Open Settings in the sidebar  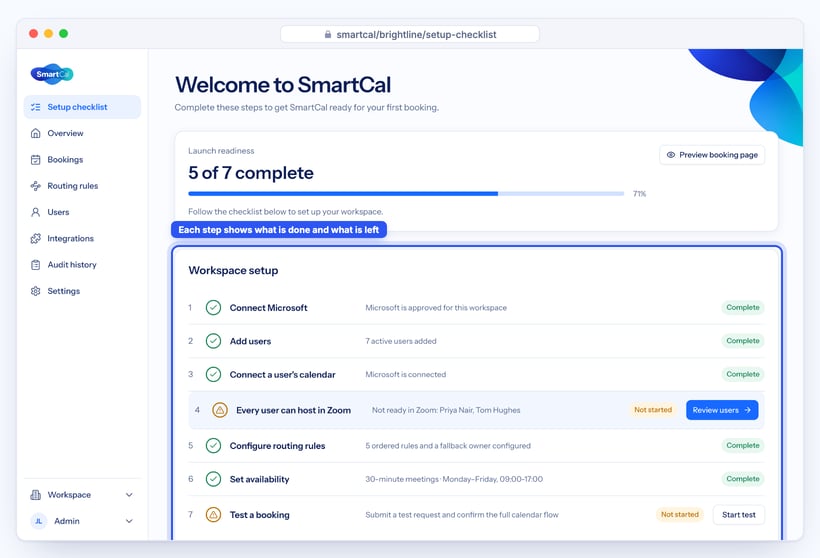pos(83,291)
